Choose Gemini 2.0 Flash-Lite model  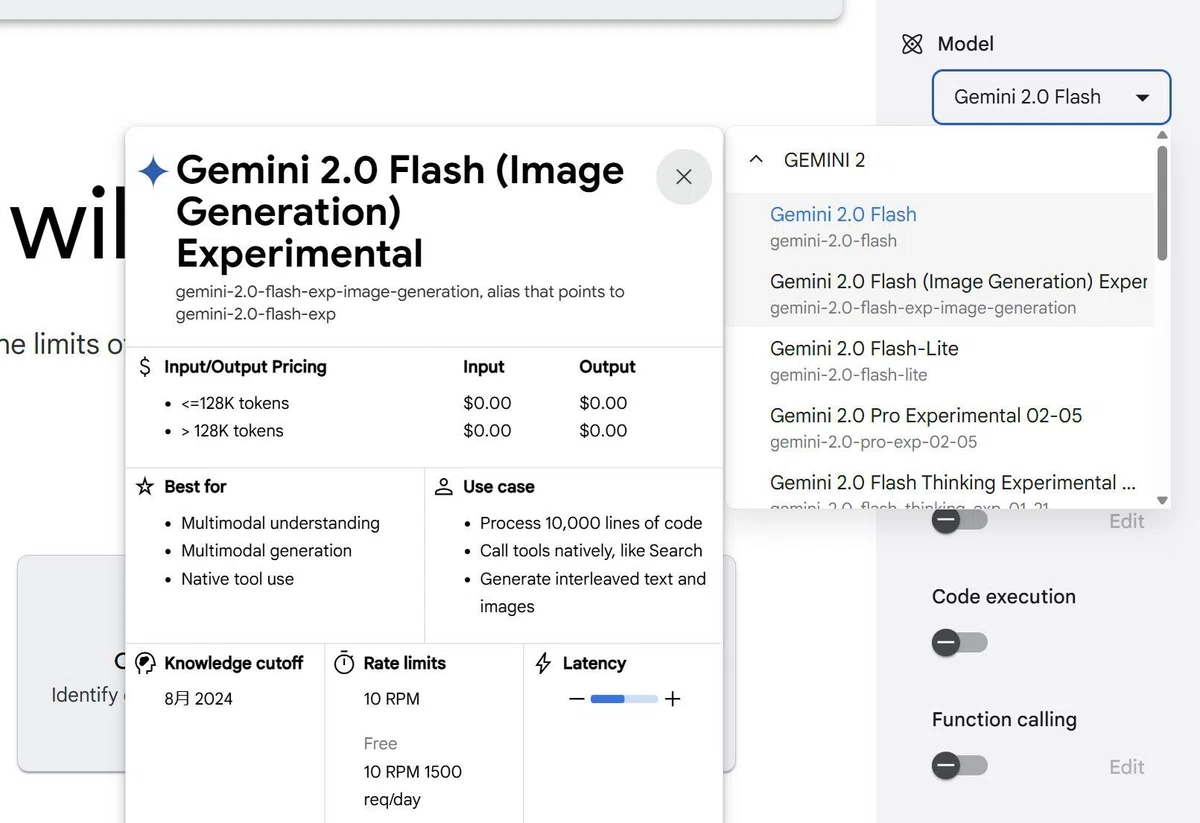coord(940,360)
